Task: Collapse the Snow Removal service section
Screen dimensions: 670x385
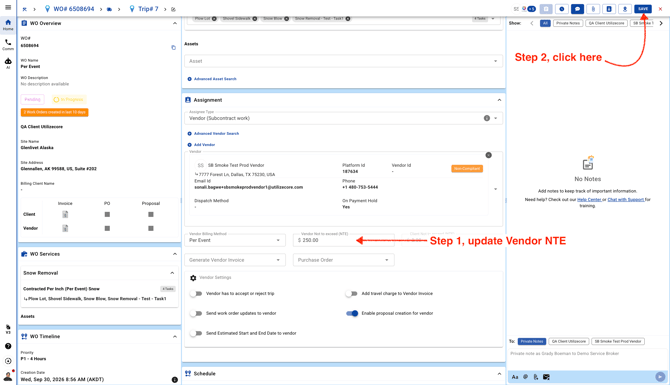Action: click(x=172, y=273)
